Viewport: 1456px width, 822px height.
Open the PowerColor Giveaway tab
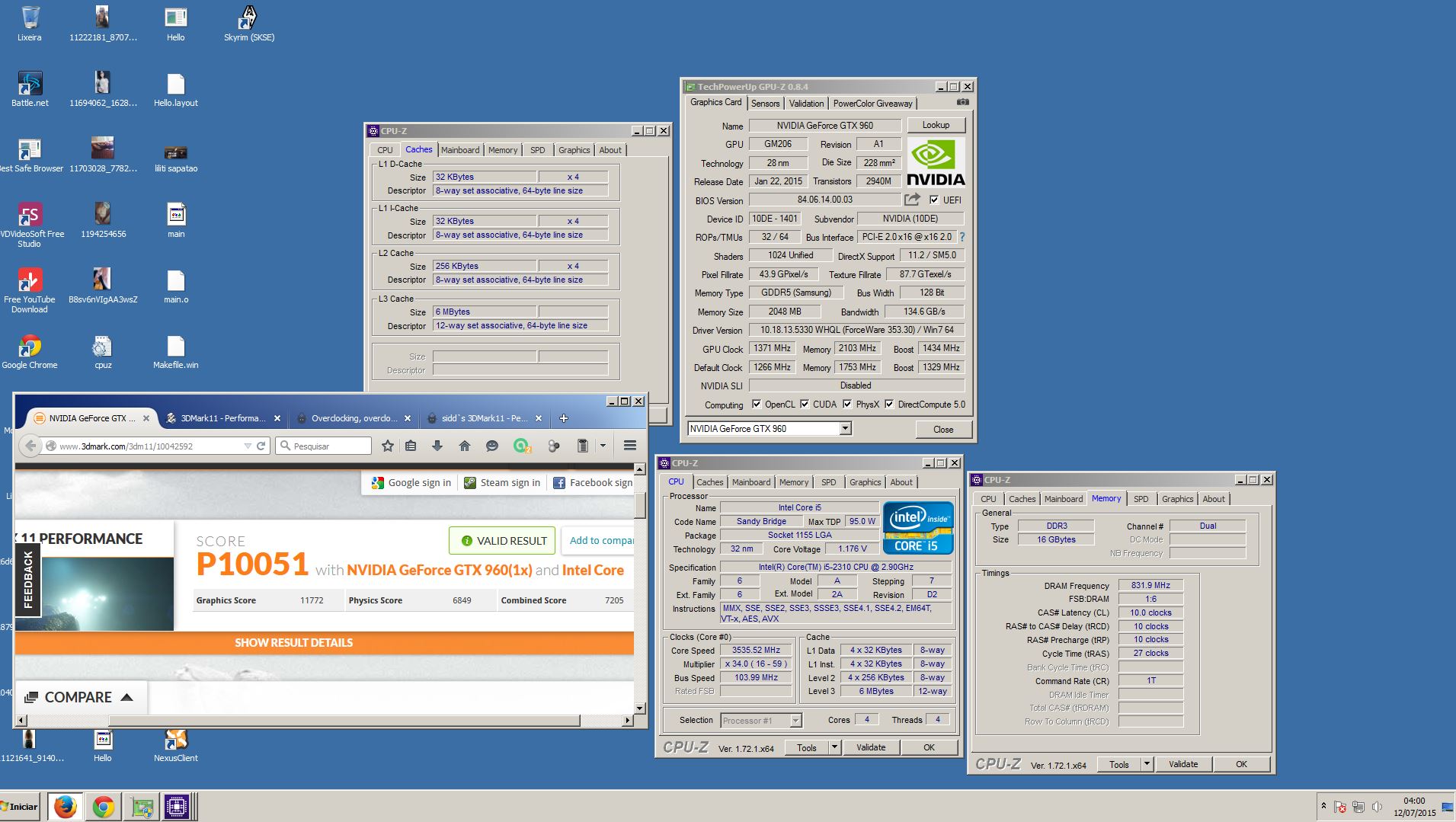[872, 104]
